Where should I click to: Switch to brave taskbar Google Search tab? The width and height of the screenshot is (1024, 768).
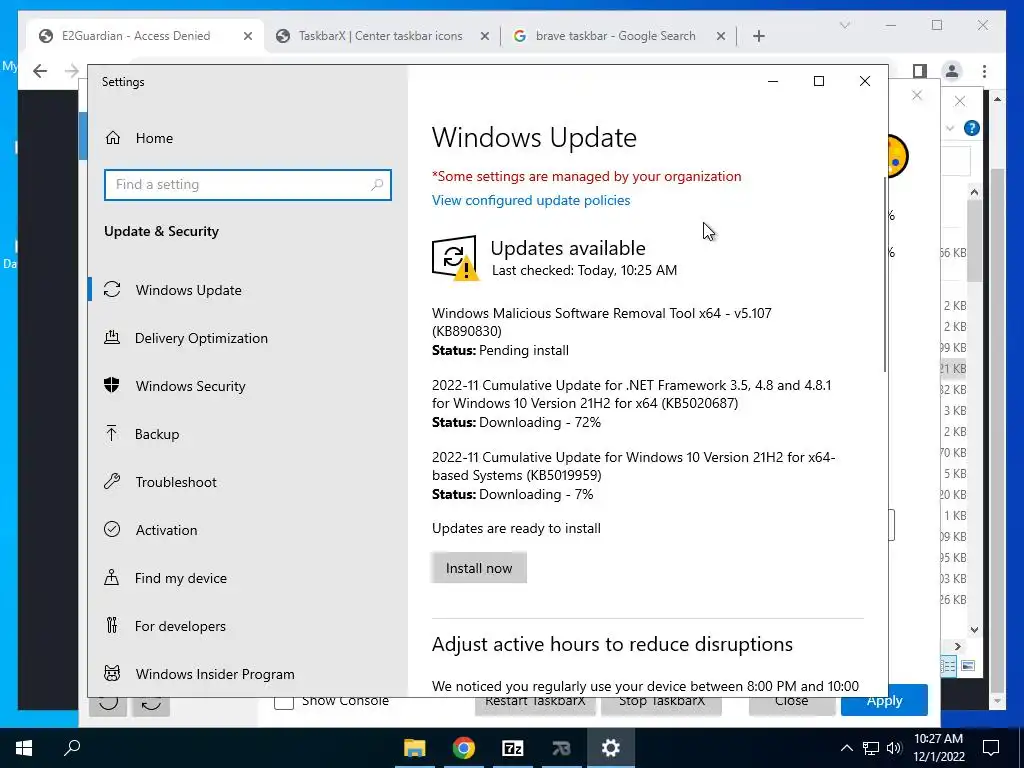(615, 36)
